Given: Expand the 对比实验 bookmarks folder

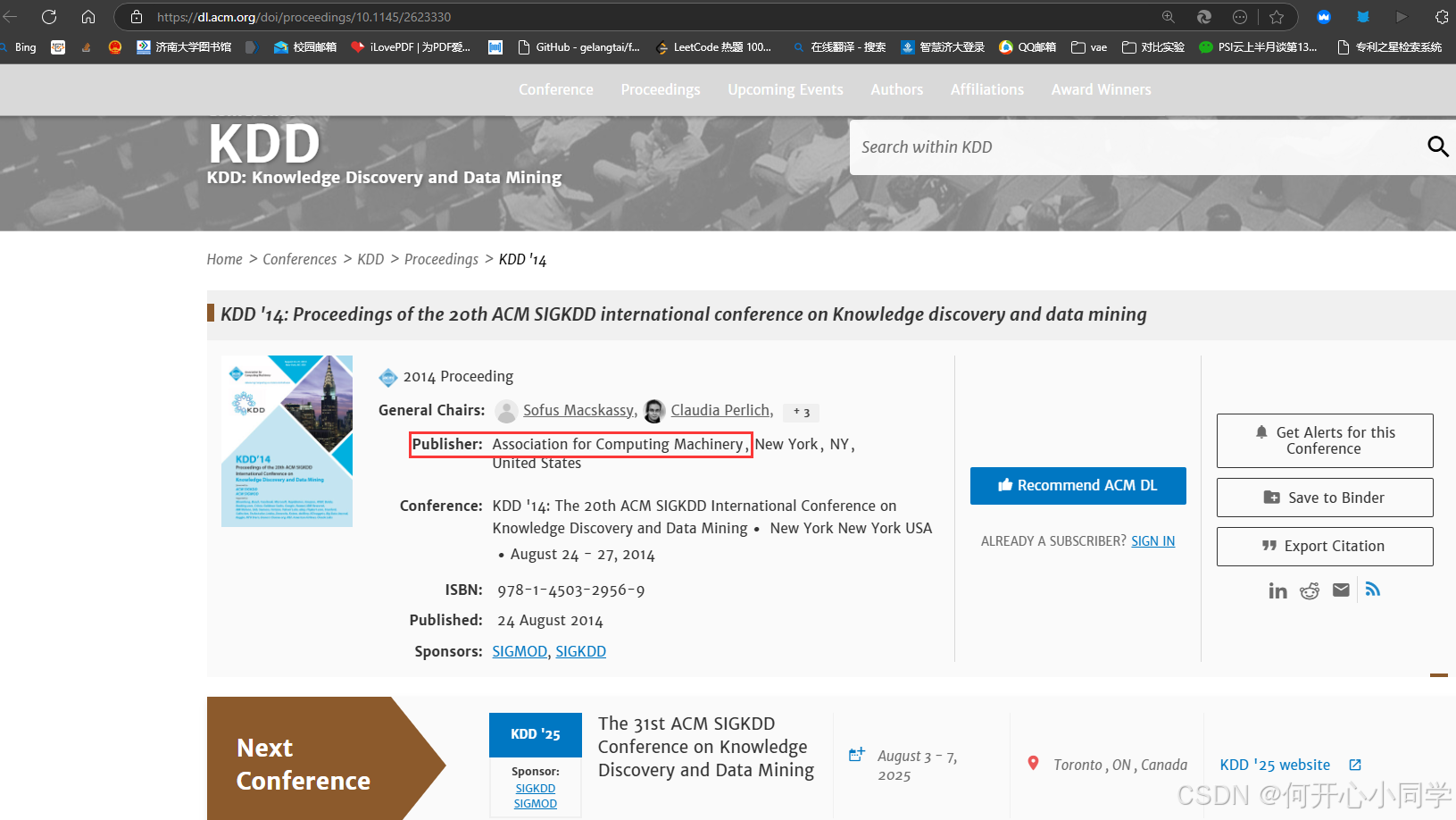Looking at the screenshot, I should coord(1153,47).
